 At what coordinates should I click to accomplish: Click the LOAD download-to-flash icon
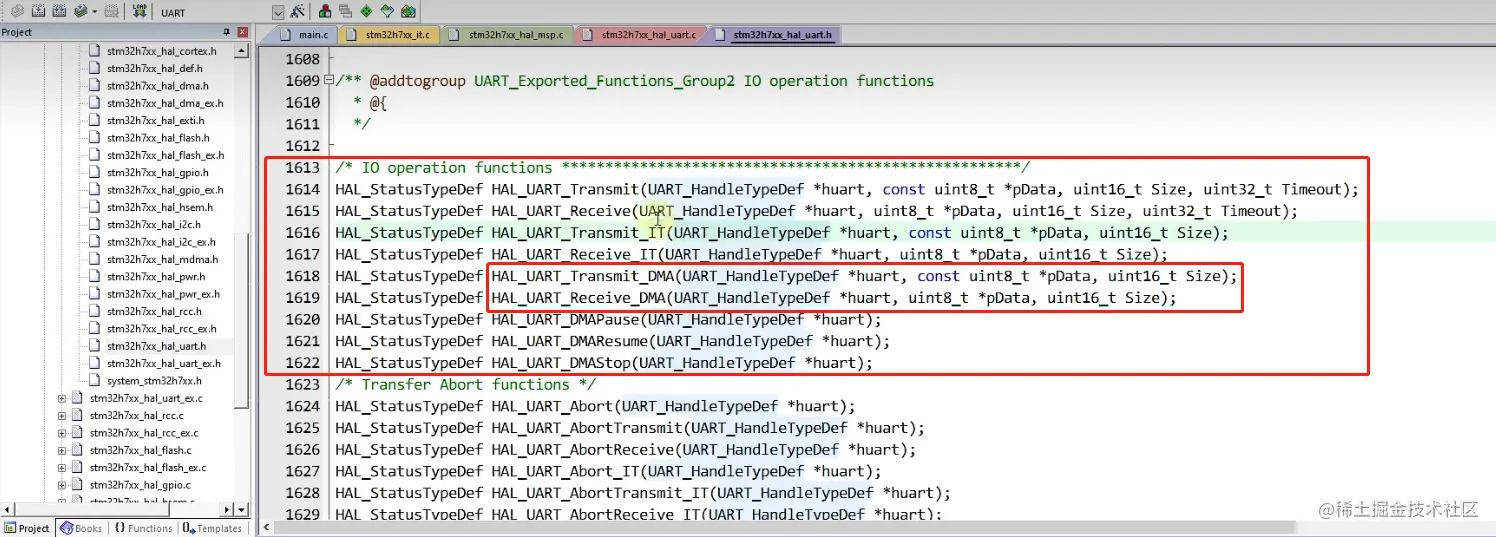[x=139, y=12]
